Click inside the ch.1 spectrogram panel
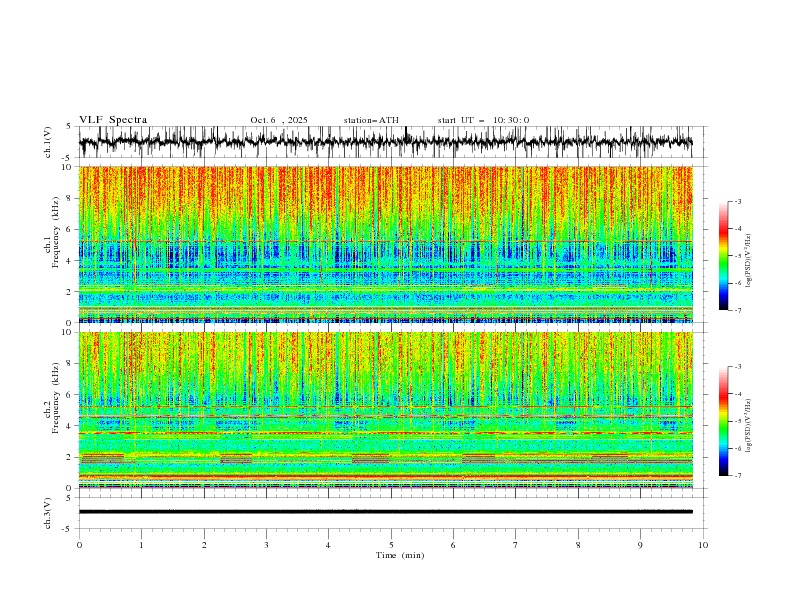The height and width of the screenshot is (612, 792). [x=386, y=244]
